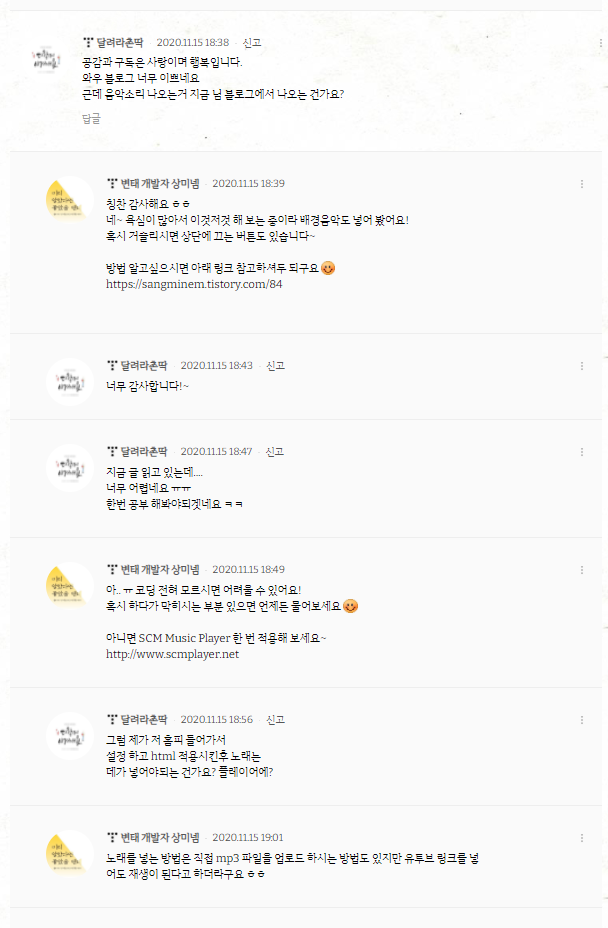Open the more-options menu on the 18:39 reply
The image size is (608, 928).
tap(582, 184)
